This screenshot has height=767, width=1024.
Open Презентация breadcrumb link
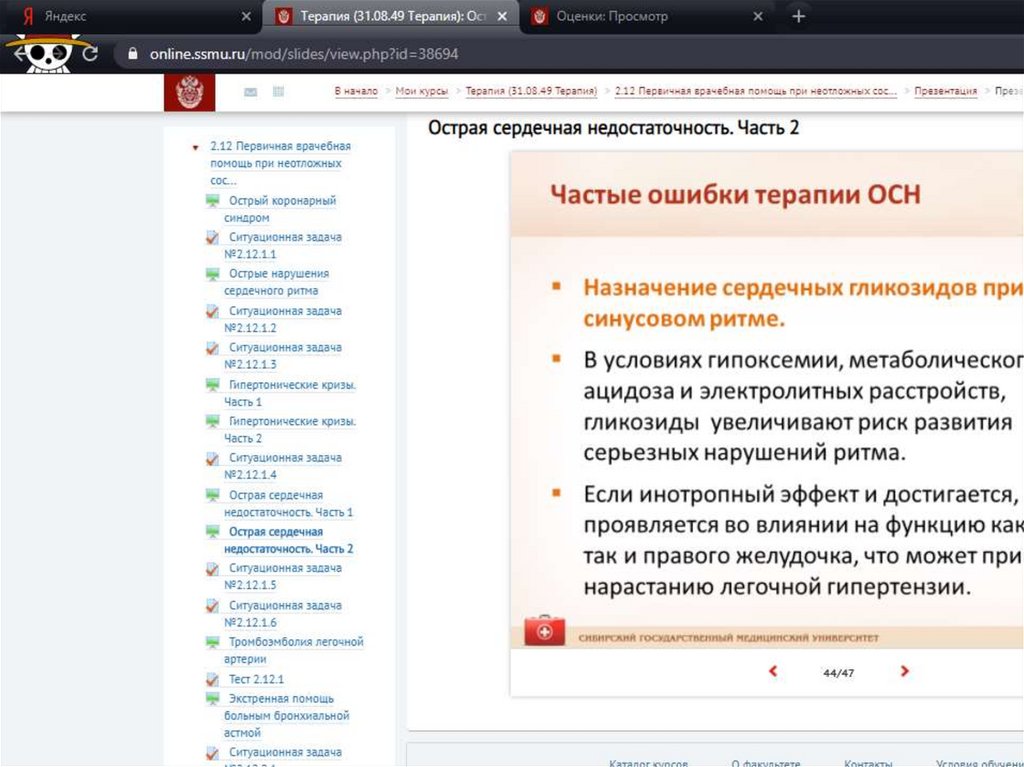[946, 91]
